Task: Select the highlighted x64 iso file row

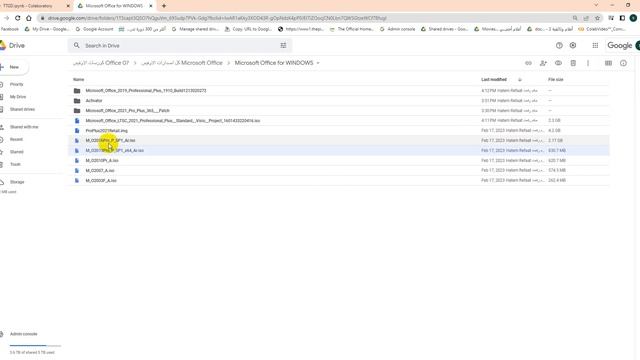Action: pyautogui.click(x=339, y=151)
